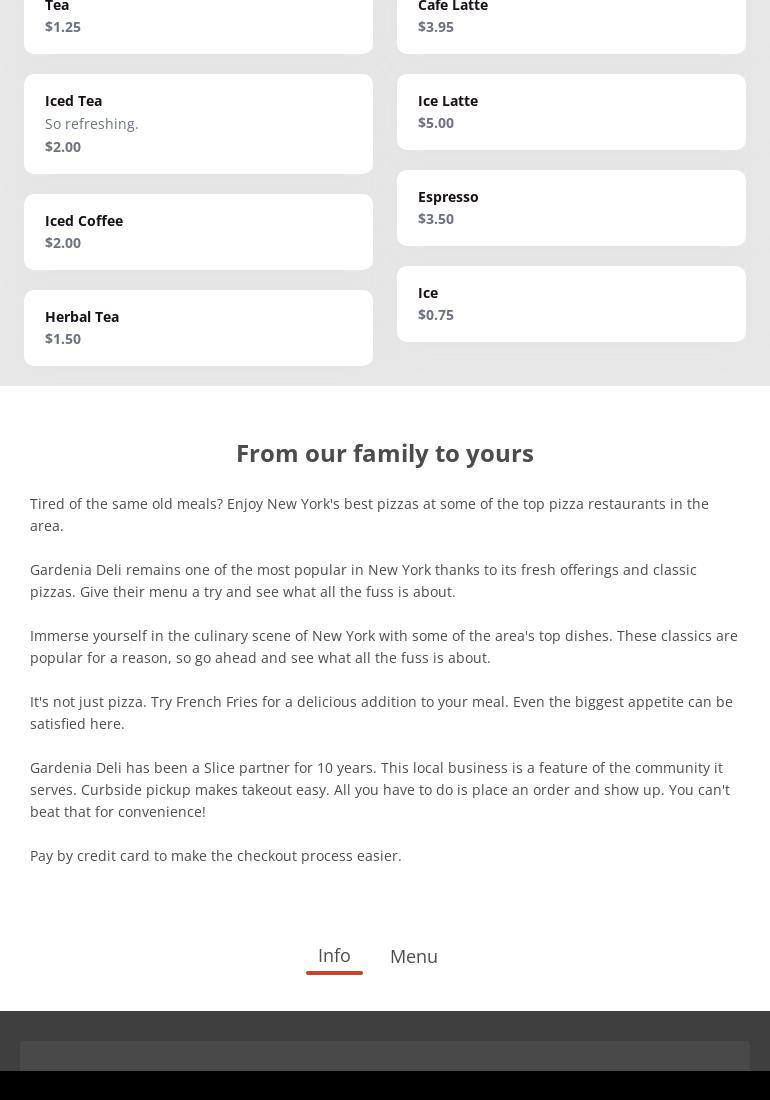Click the paragraph about Gardenia Deli's popularity
Screen dimensions: 770x1100
click(x=364, y=580)
